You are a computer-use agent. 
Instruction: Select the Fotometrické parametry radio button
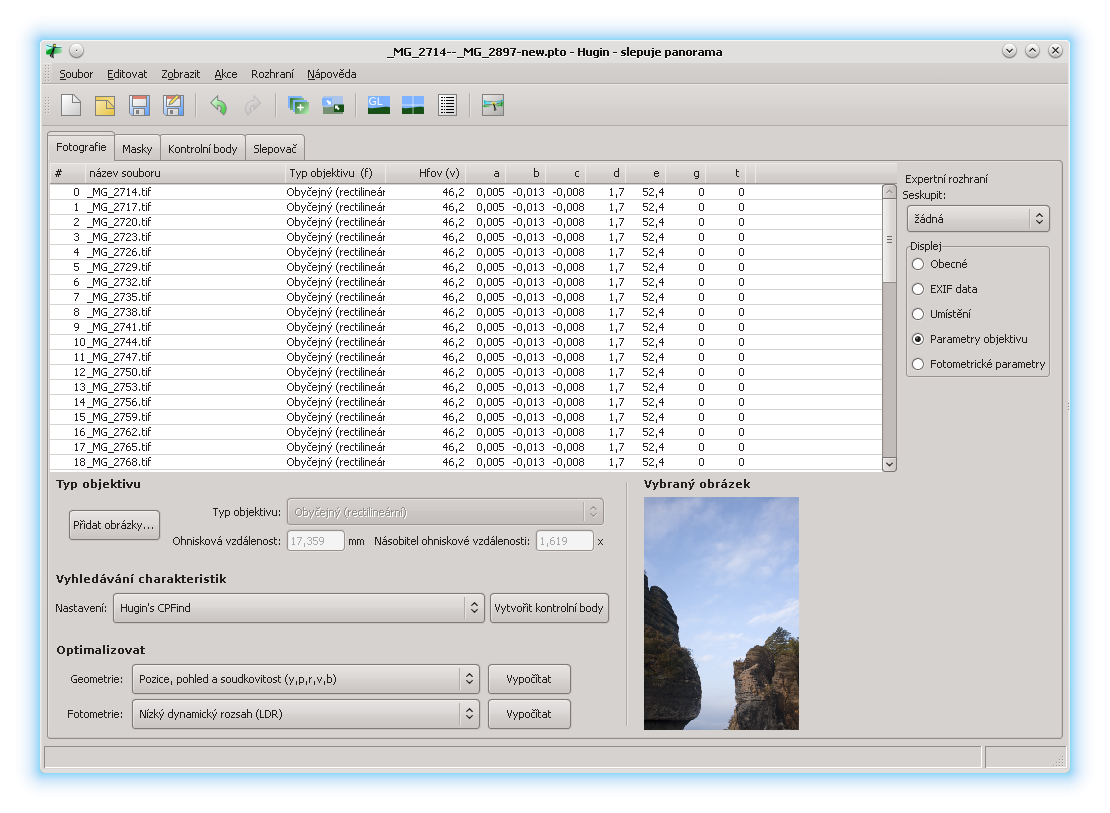[x=918, y=364]
